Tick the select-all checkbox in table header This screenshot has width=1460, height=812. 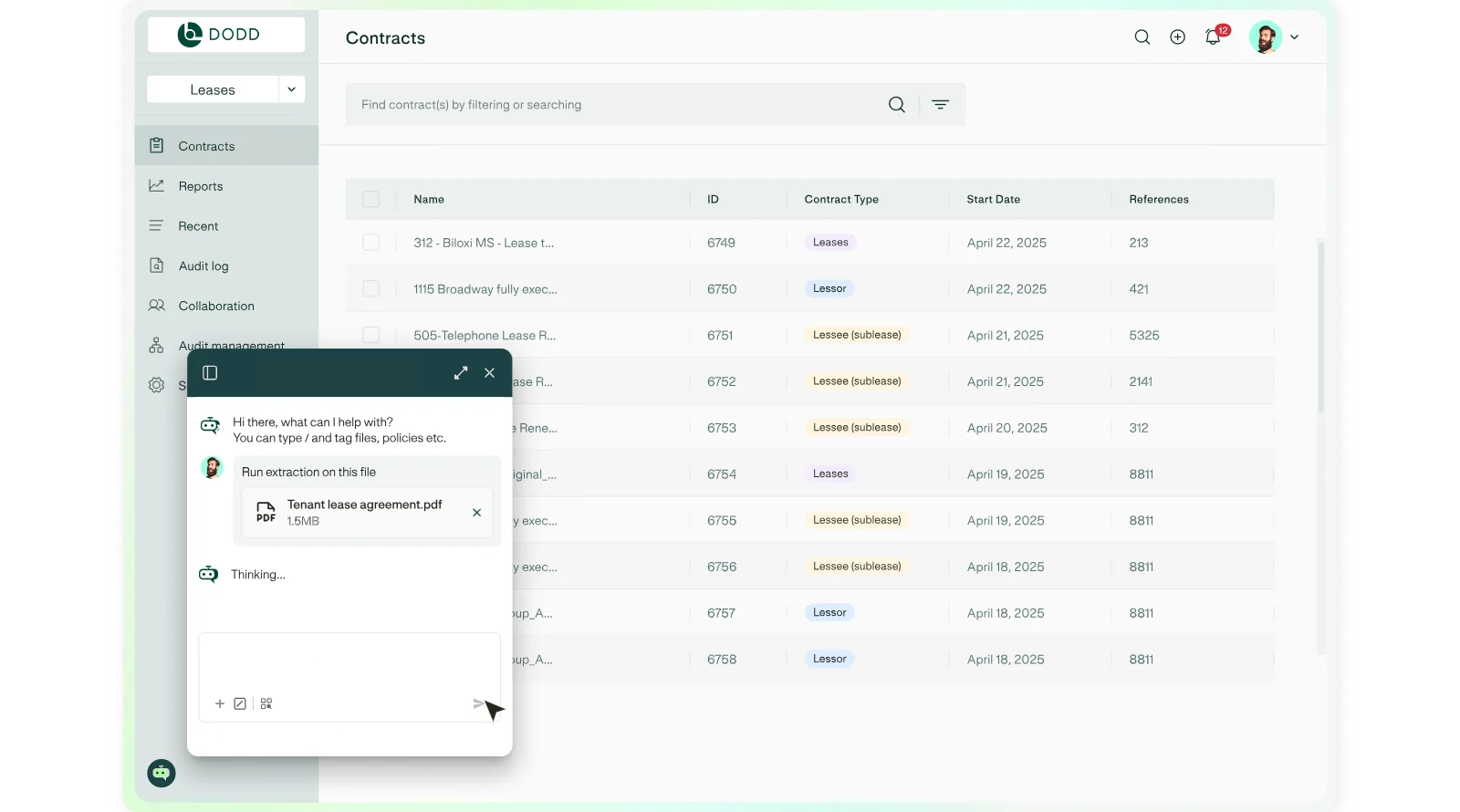click(x=371, y=199)
